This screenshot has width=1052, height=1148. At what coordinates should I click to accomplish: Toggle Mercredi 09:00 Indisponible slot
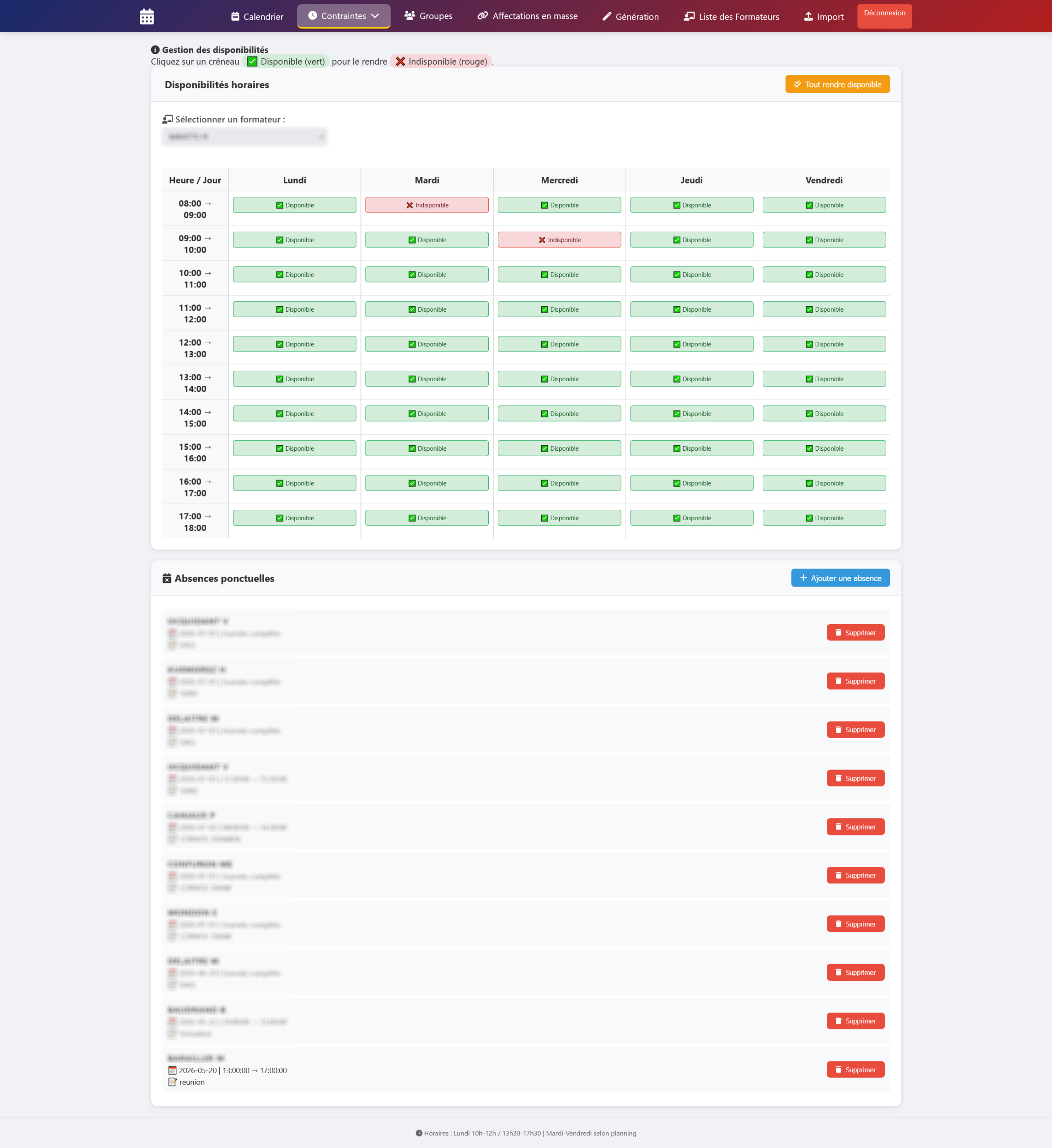(x=559, y=240)
